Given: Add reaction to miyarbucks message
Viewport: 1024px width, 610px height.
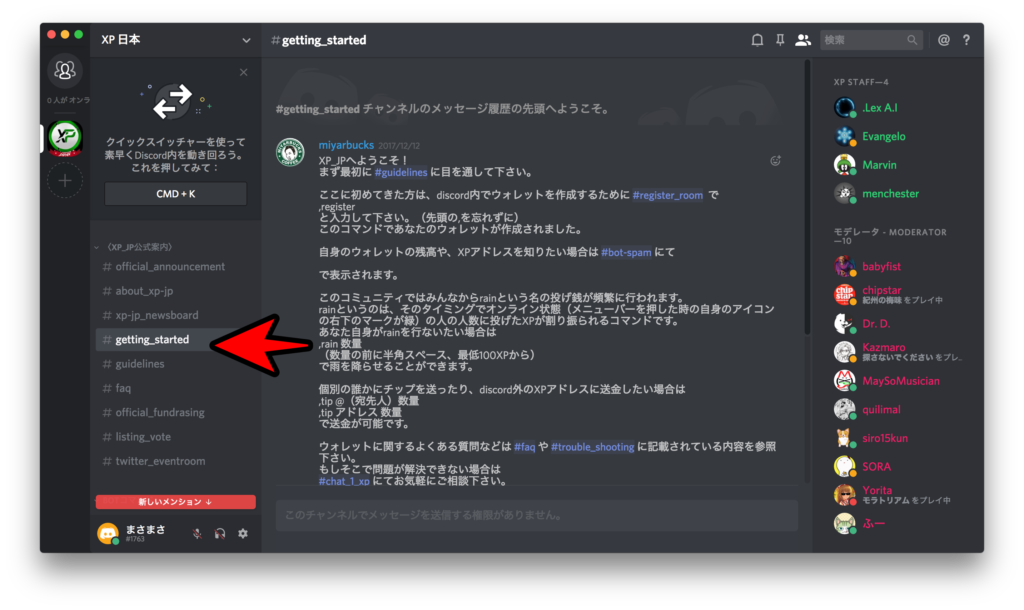Looking at the screenshot, I should [775, 161].
